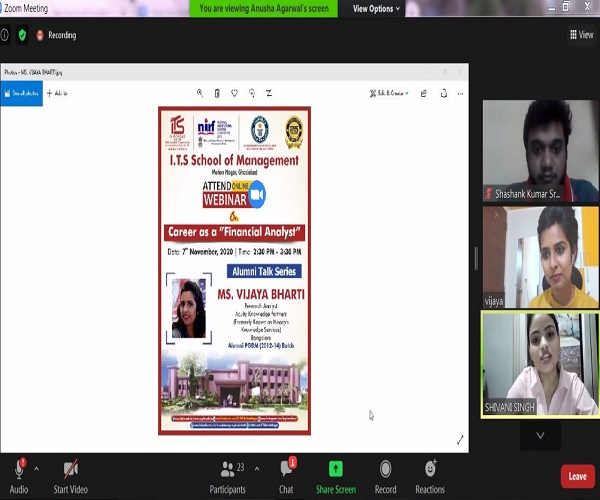Image resolution: width=600 pixels, height=500 pixels.
Task: Click the favorite heart icon in Photos
Action: tap(234, 93)
